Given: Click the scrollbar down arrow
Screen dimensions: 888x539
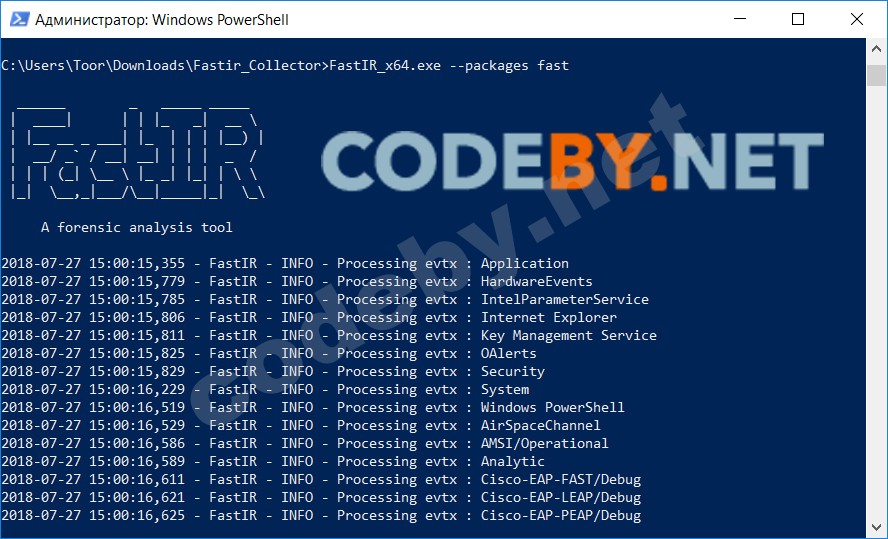Looking at the screenshot, I should (x=877, y=528).
